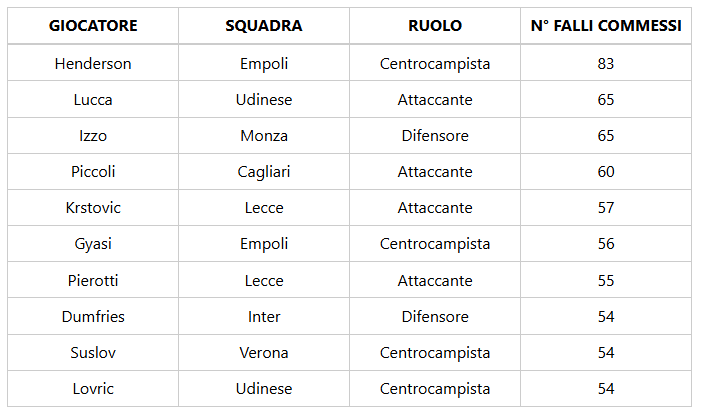Click on the Izzo name cell

click(x=93, y=136)
